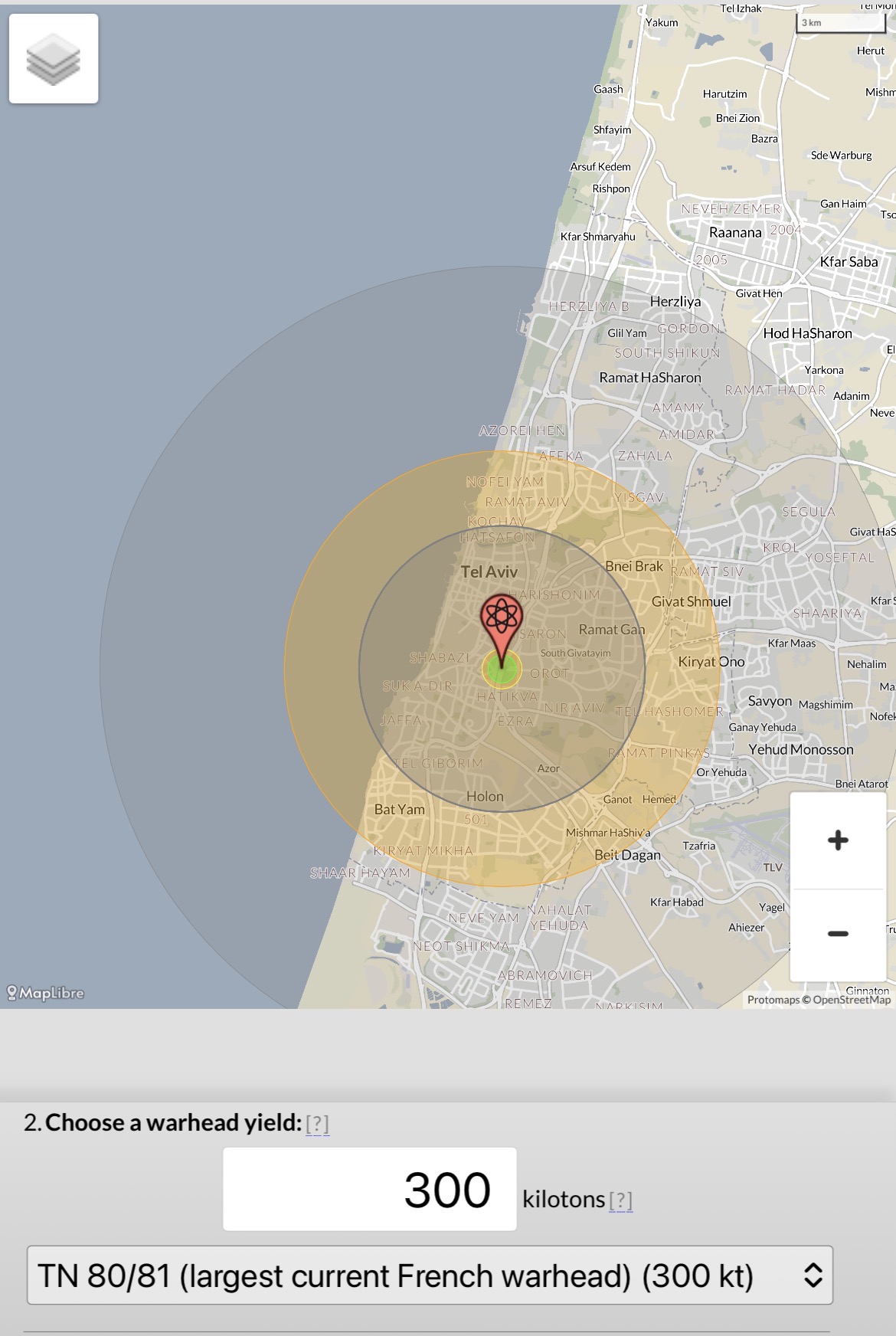Click the Tzafria label
The image size is (896, 1336).
click(x=698, y=846)
